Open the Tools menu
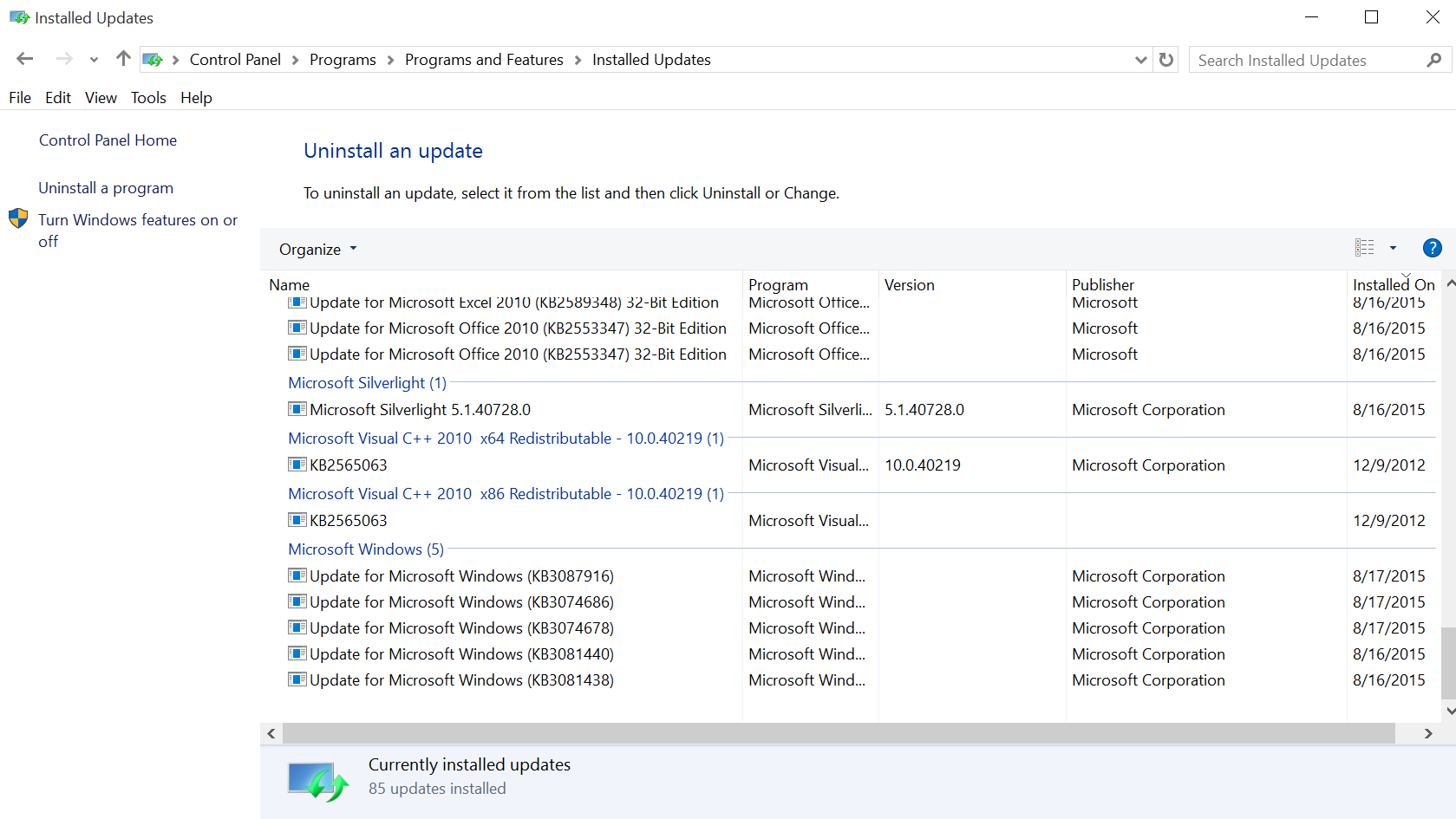The width and height of the screenshot is (1456, 819). pyautogui.click(x=148, y=98)
